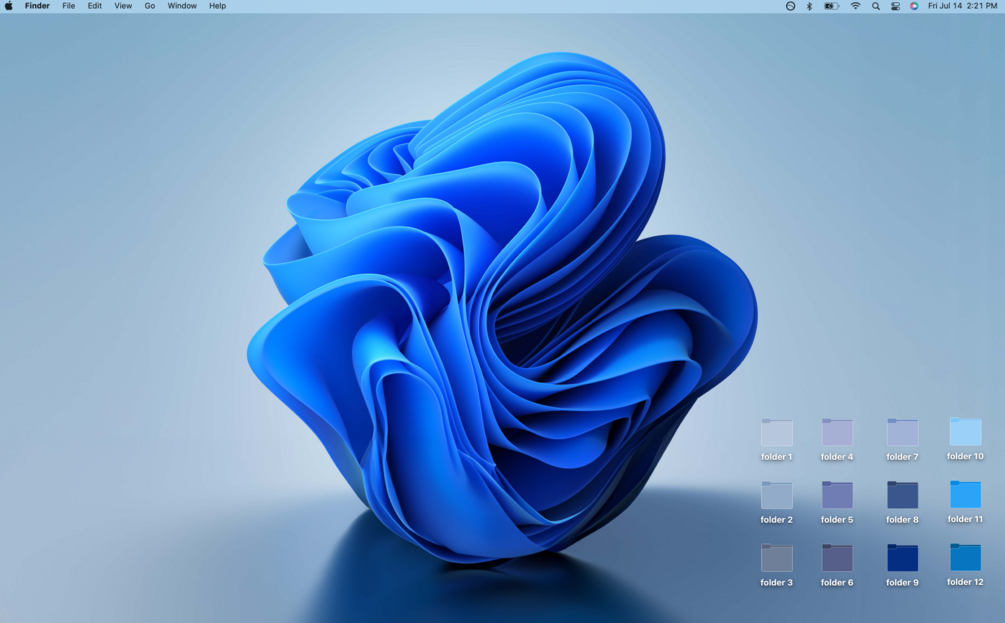Image resolution: width=1005 pixels, height=623 pixels.
Task: Open the Bluetooth status menu
Action: tap(809, 6)
